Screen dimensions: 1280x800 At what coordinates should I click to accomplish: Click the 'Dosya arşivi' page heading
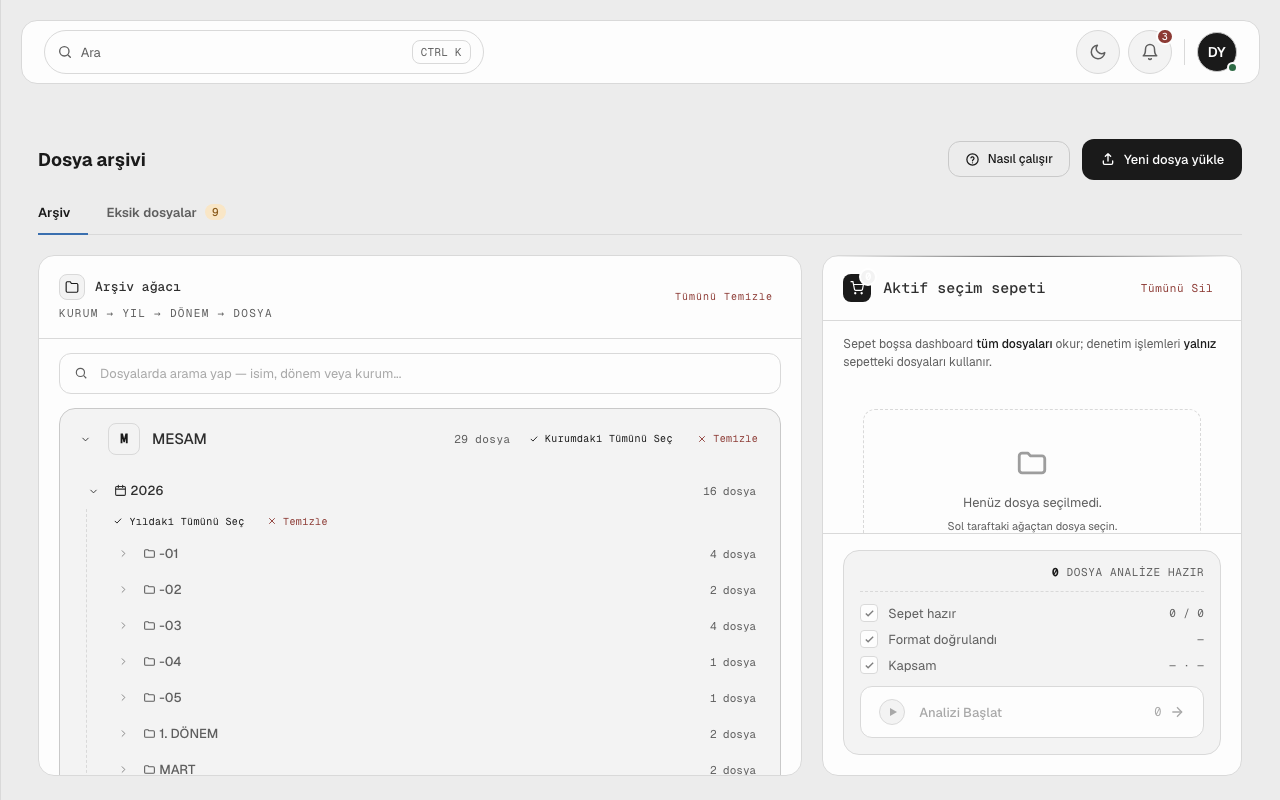[x=92, y=160]
